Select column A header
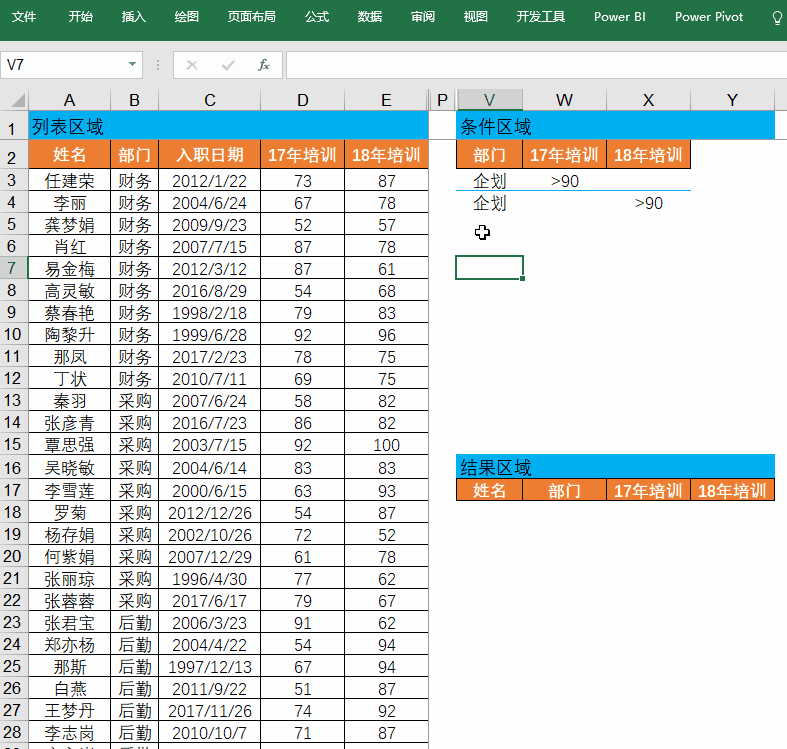This screenshot has height=749, width=787. pyautogui.click(x=69, y=100)
